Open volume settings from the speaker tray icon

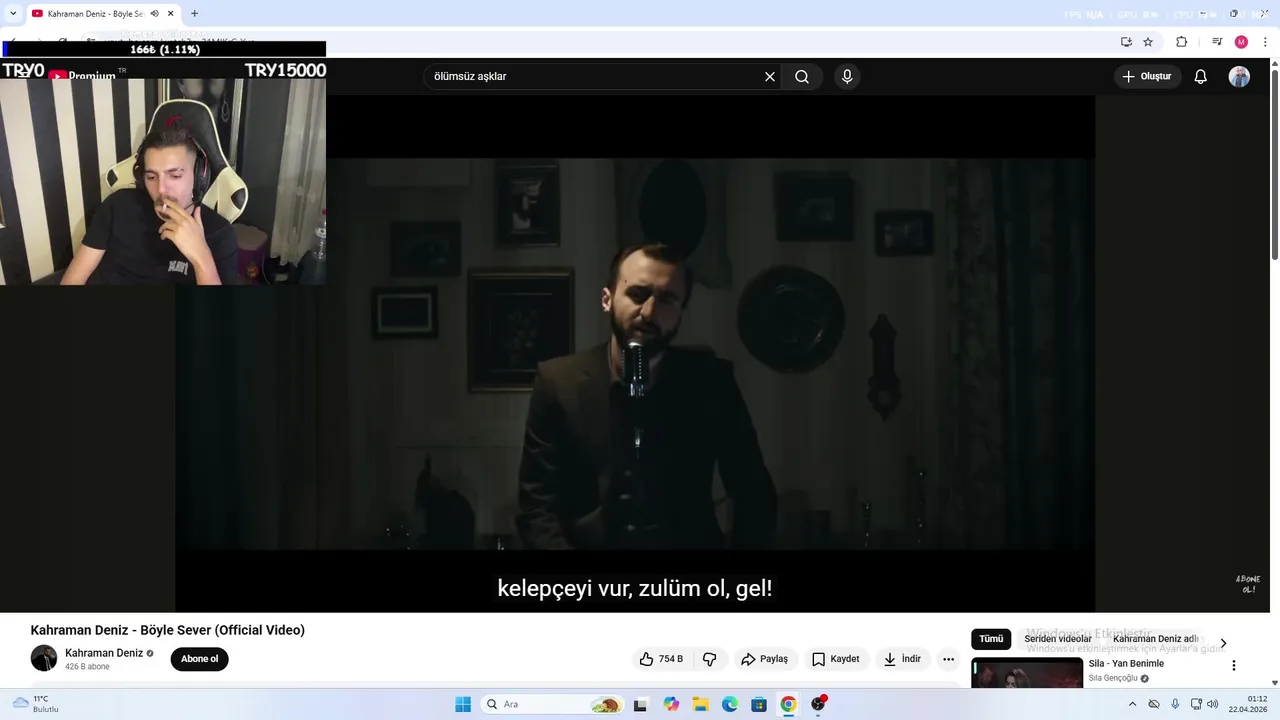pos(1213,704)
